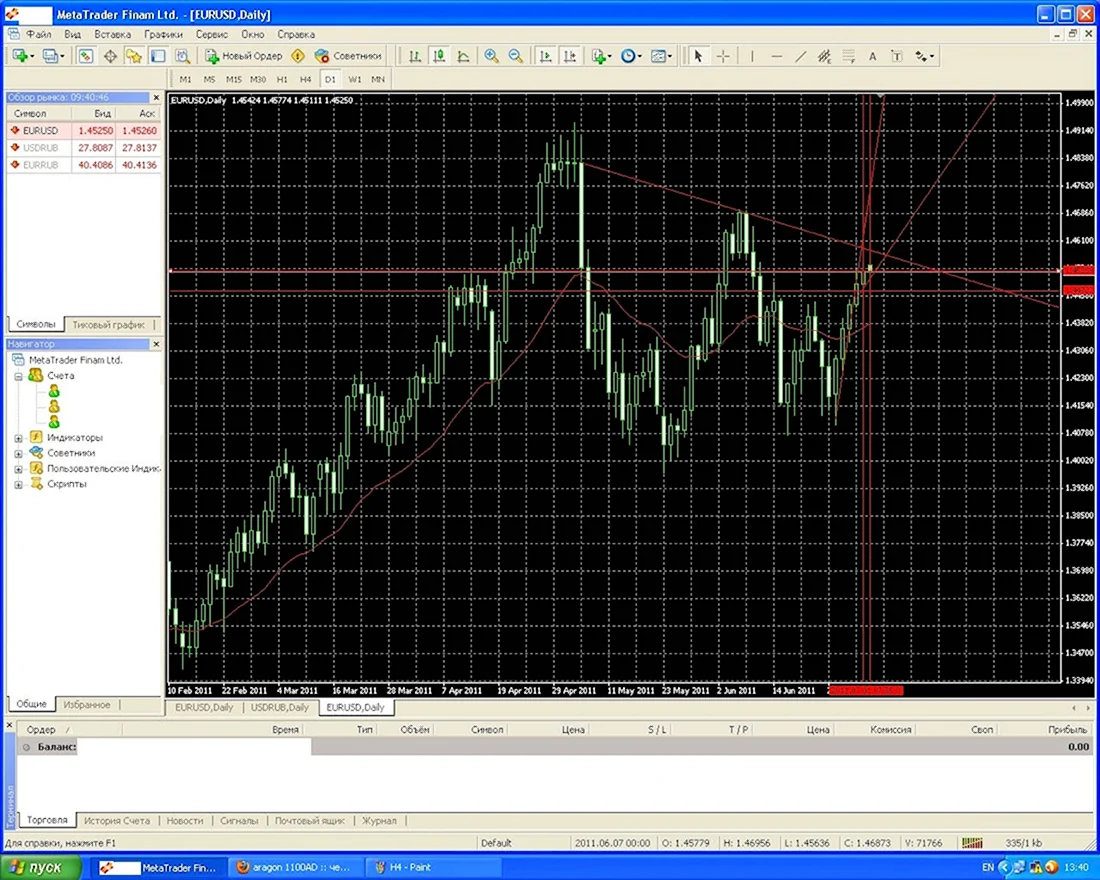Viewport: 1100px width, 880px height.
Task: Click the New Chart toolbar icon
Action: 19,56
